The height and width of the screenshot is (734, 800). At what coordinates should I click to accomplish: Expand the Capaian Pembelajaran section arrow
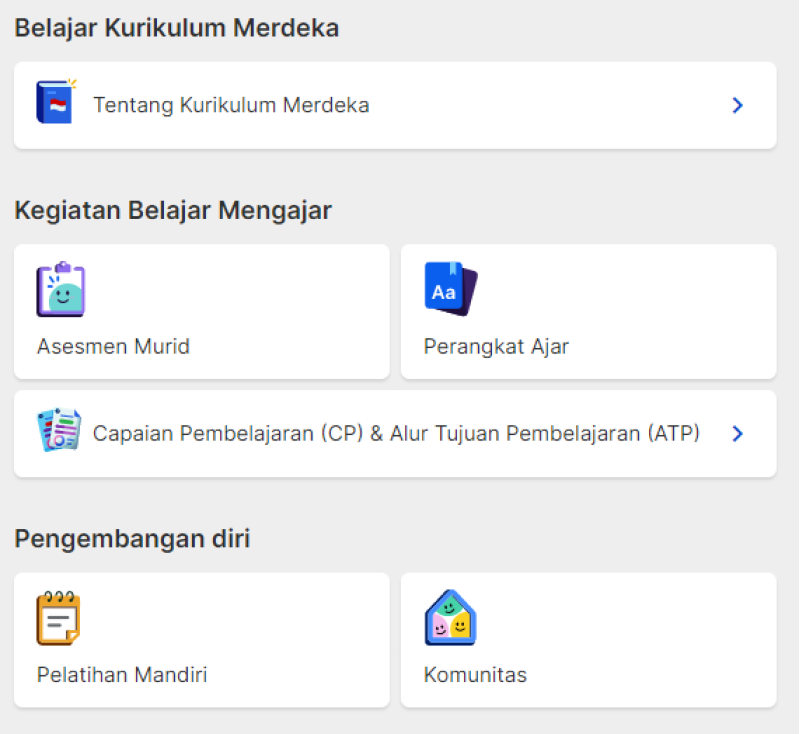737,433
